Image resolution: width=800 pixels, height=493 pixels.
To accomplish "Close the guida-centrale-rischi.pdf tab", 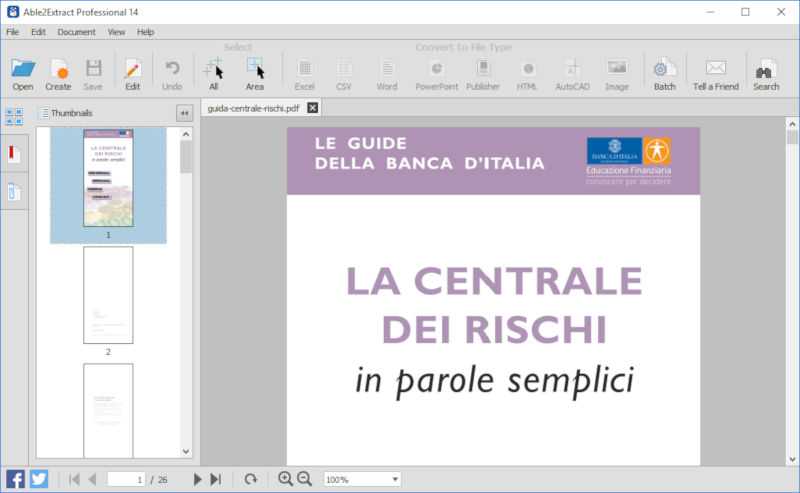I will (x=313, y=108).
